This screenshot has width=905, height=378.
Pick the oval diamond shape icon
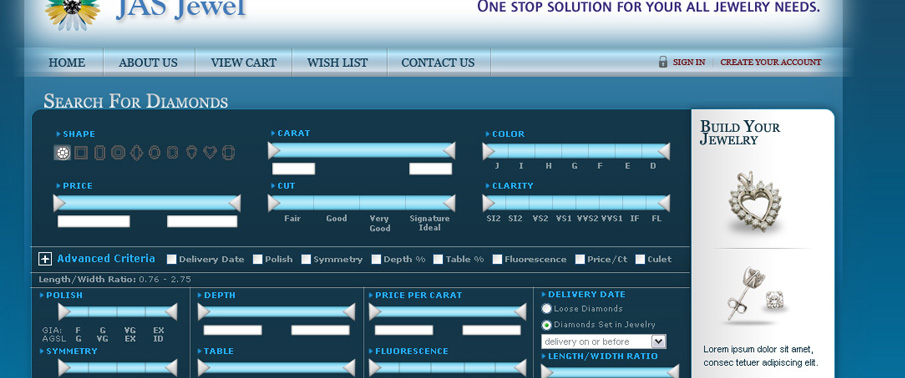click(x=154, y=152)
